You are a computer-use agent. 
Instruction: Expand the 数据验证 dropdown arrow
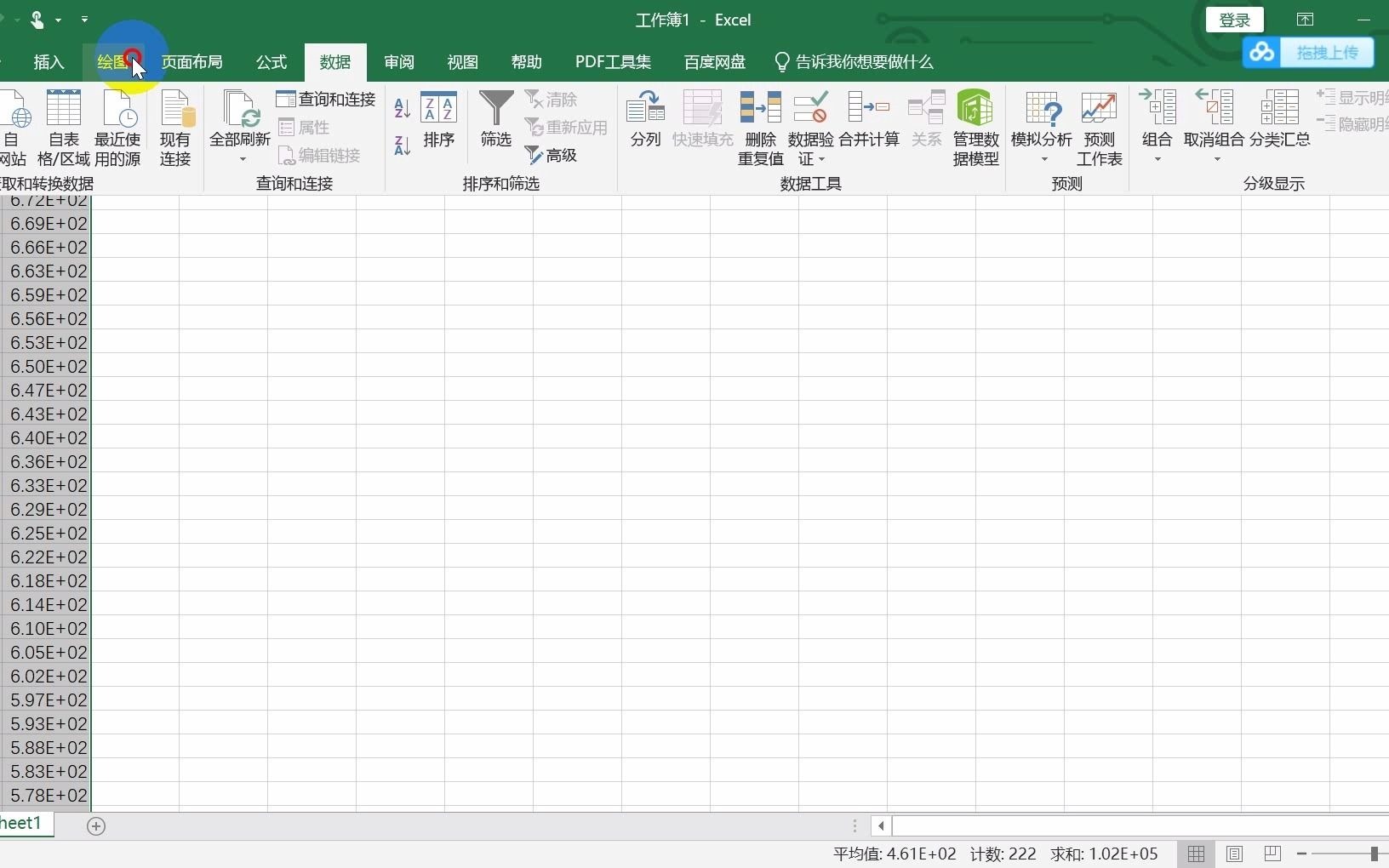point(822,159)
